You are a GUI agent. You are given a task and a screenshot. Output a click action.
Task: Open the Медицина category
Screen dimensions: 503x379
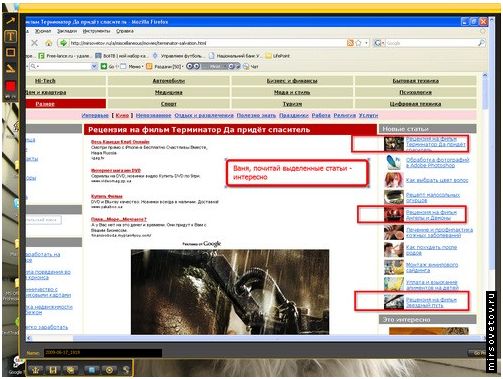169,92
